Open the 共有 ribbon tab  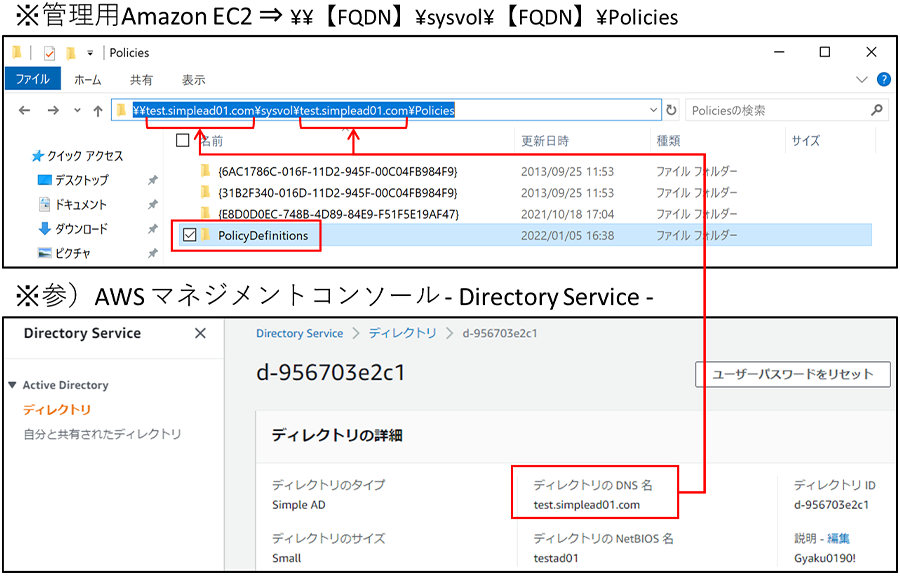141,80
